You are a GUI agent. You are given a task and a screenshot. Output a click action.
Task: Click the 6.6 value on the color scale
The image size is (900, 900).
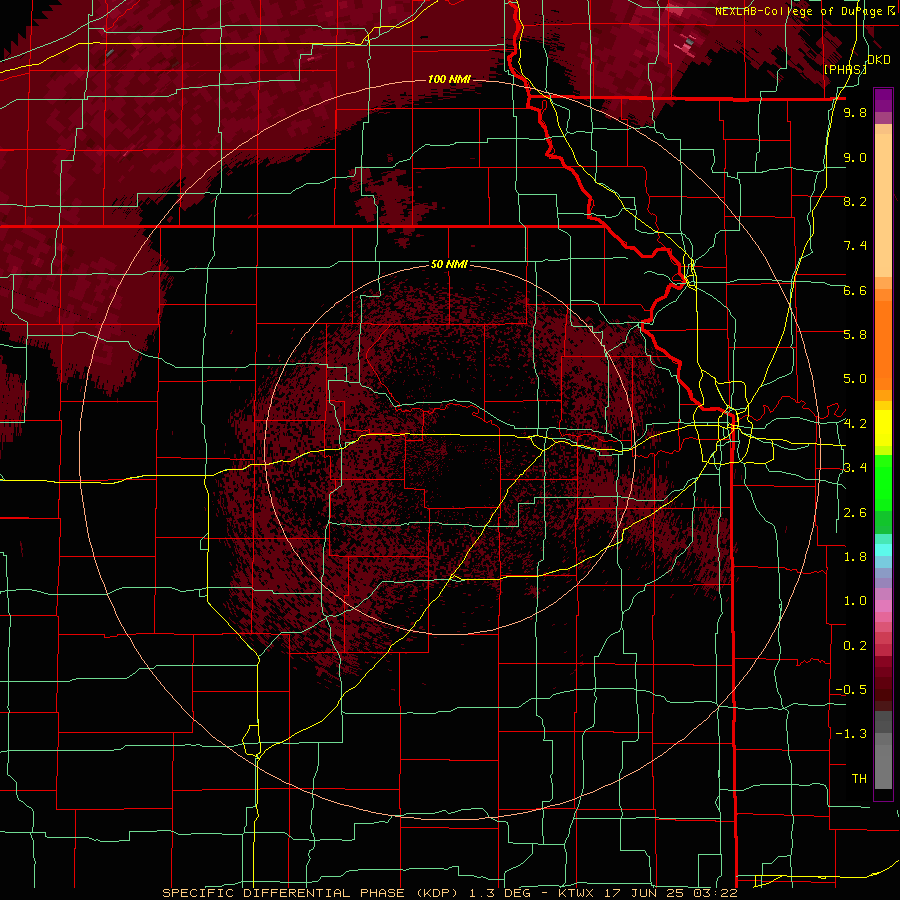[x=855, y=290]
